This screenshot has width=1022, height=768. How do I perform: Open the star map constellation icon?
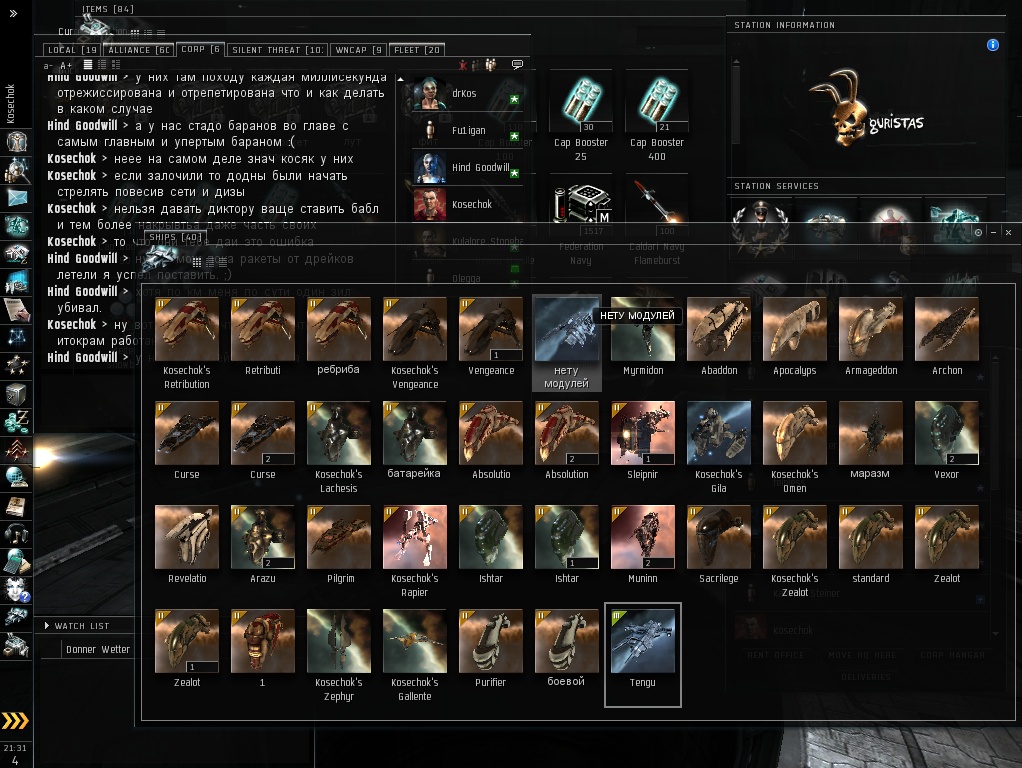tap(16, 338)
